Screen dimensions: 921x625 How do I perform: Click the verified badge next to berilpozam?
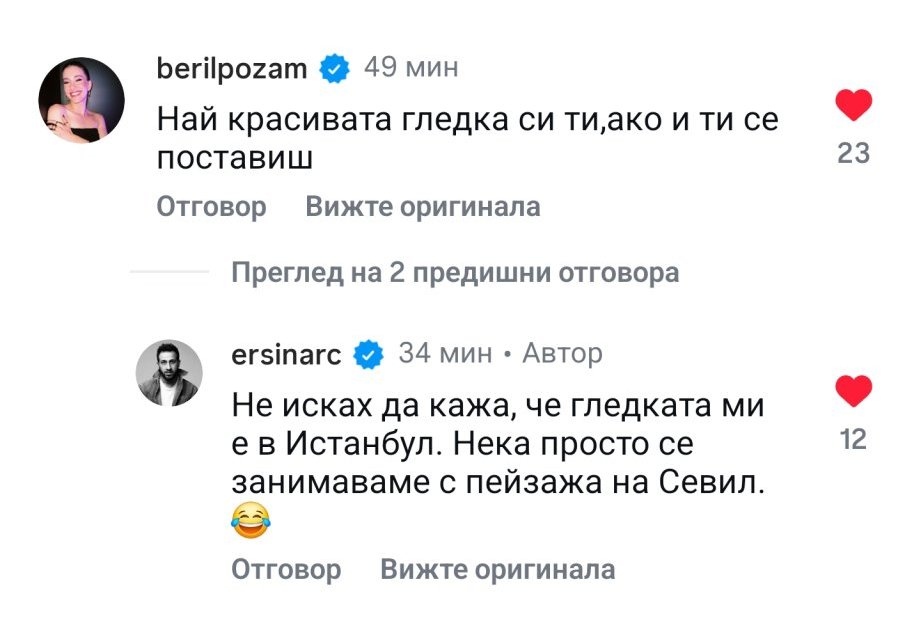click(334, 68)
